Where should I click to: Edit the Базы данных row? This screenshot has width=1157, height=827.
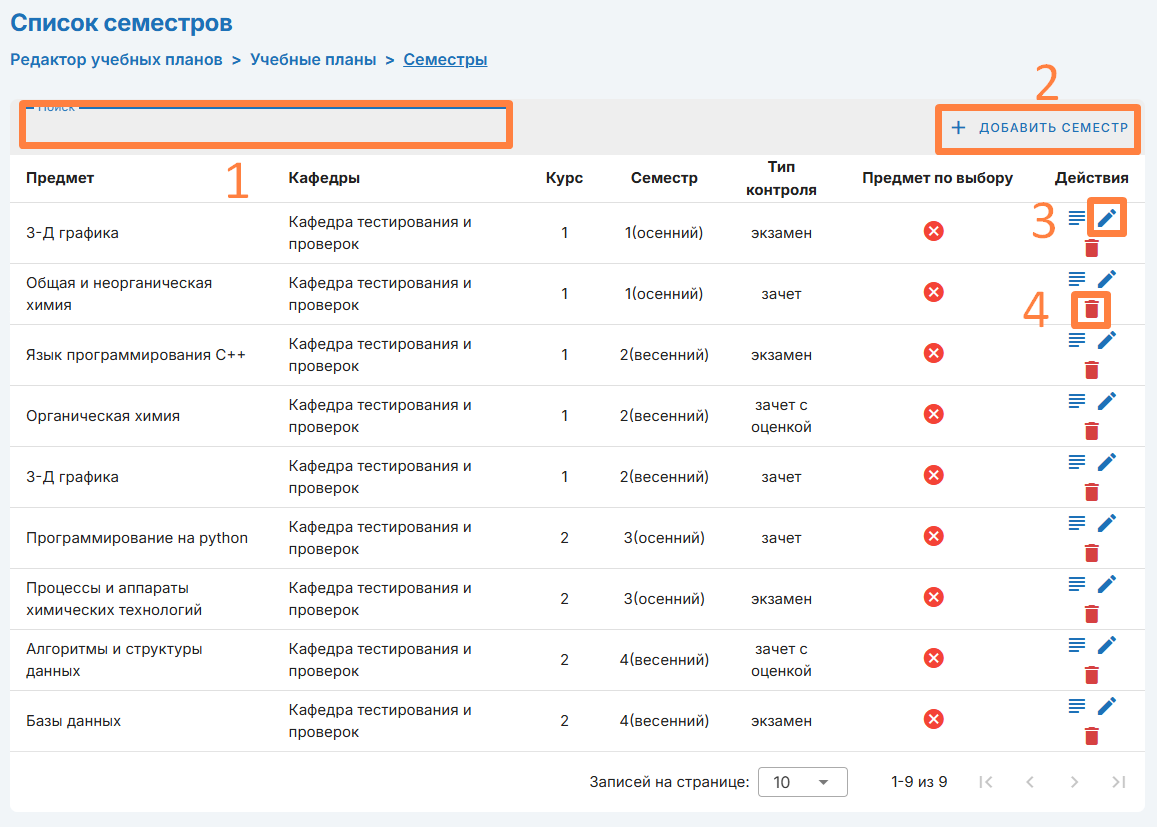point(1106,706)
